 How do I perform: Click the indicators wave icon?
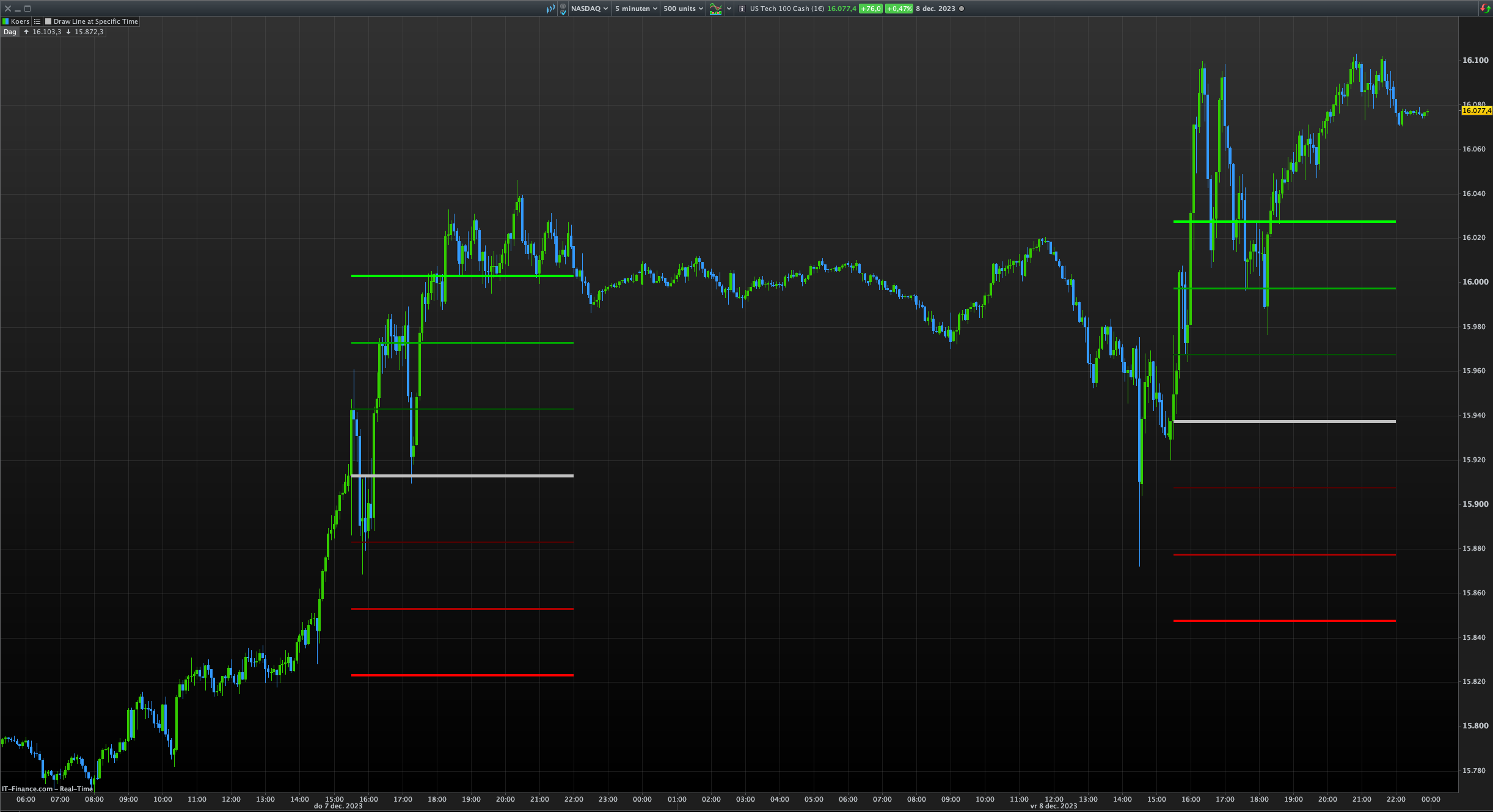click(715, 9)
